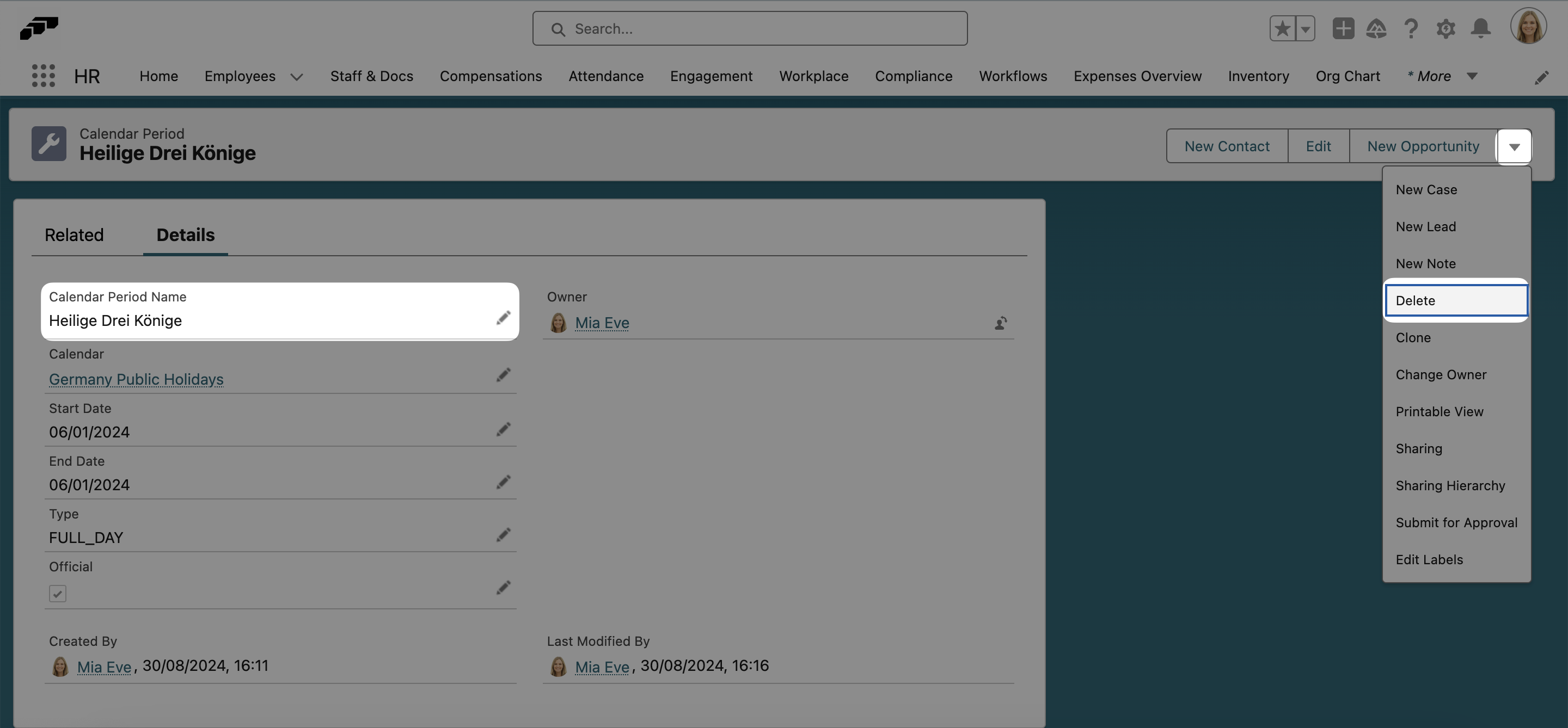Expand the Employees navigation chevron
The image size is (1568, 728).
coord(296,77)
